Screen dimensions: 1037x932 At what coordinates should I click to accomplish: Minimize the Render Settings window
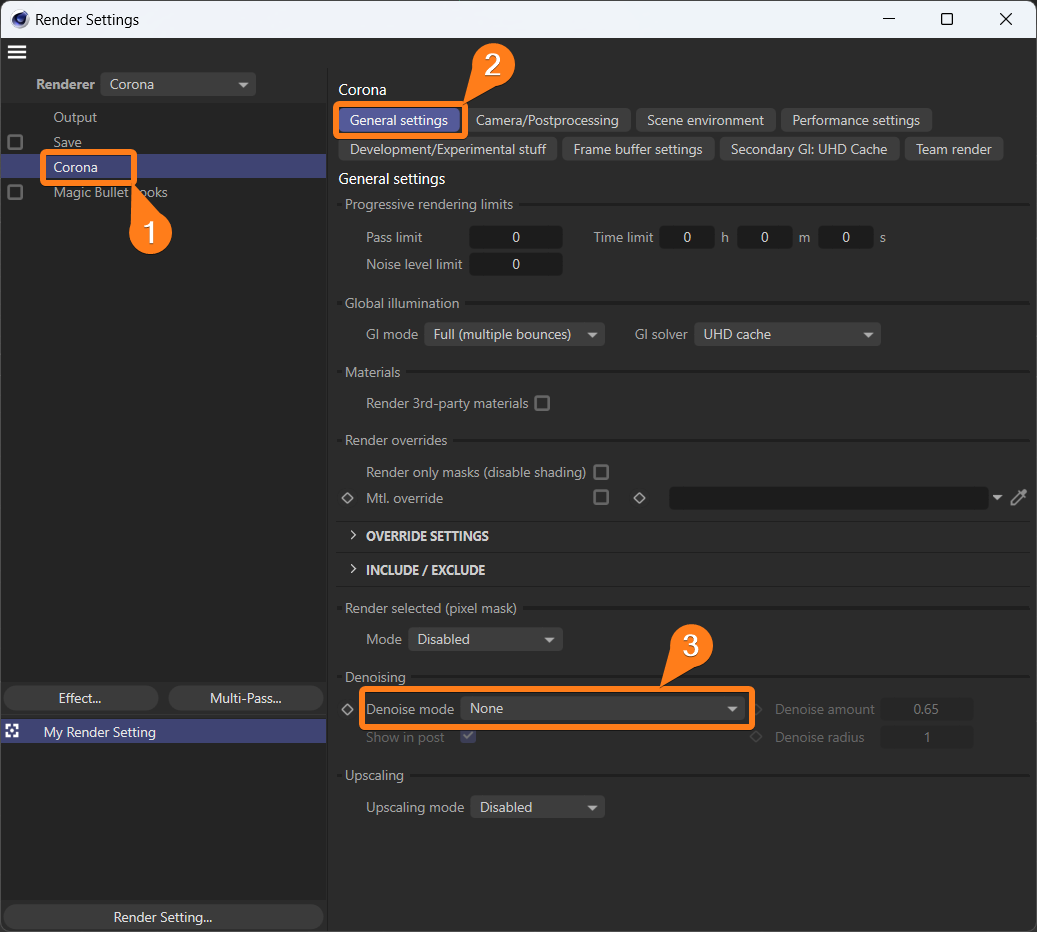889,19
